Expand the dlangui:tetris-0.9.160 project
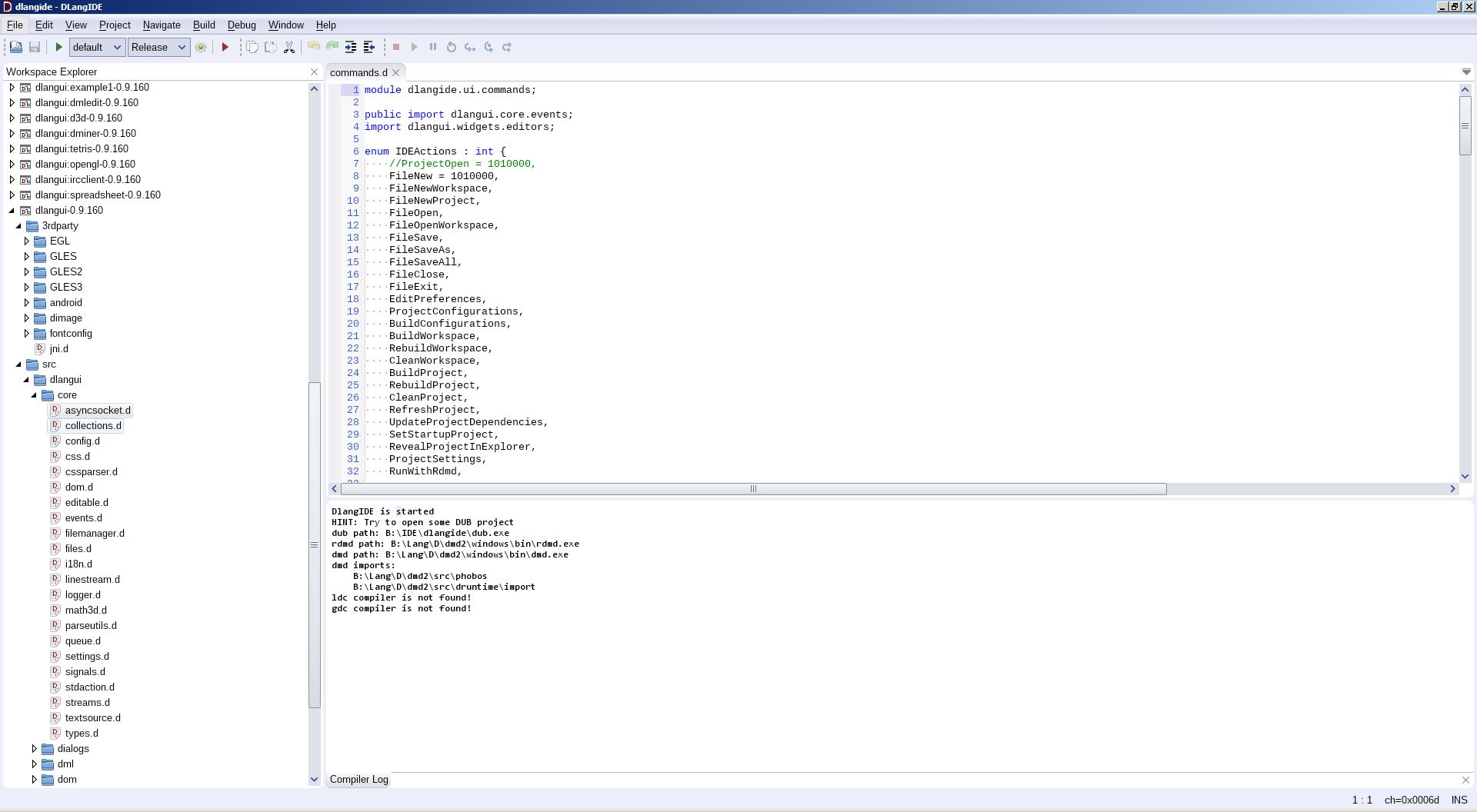This screenshot has width=1477, height=812. 12,148
